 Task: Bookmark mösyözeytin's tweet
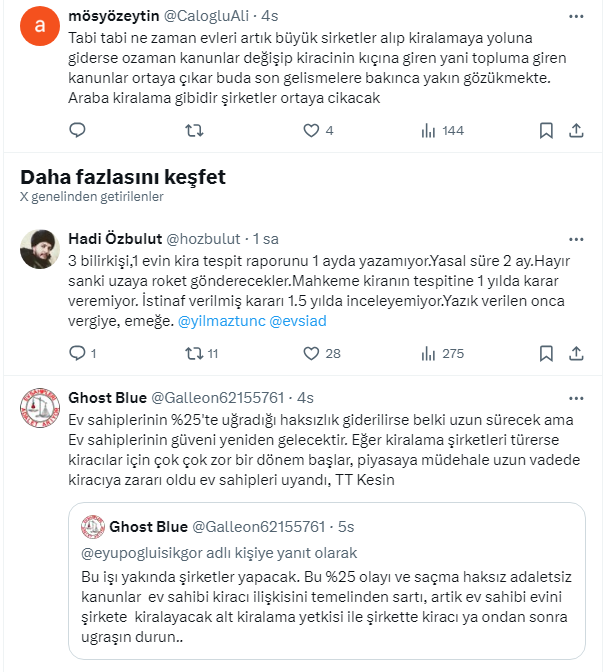(546, 130)
